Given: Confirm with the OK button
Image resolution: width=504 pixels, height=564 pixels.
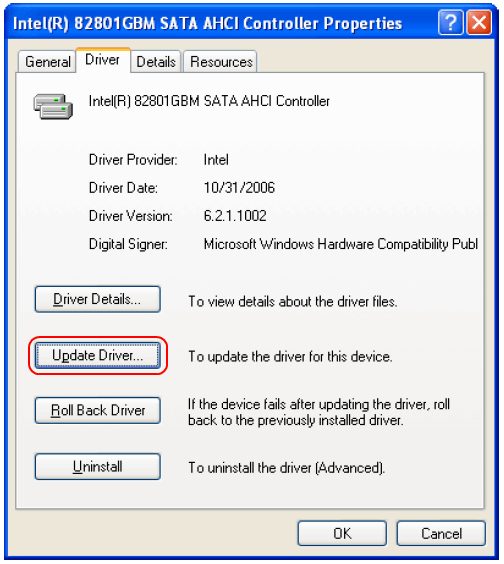Looking at the screenshot, I should coord(342,533).
